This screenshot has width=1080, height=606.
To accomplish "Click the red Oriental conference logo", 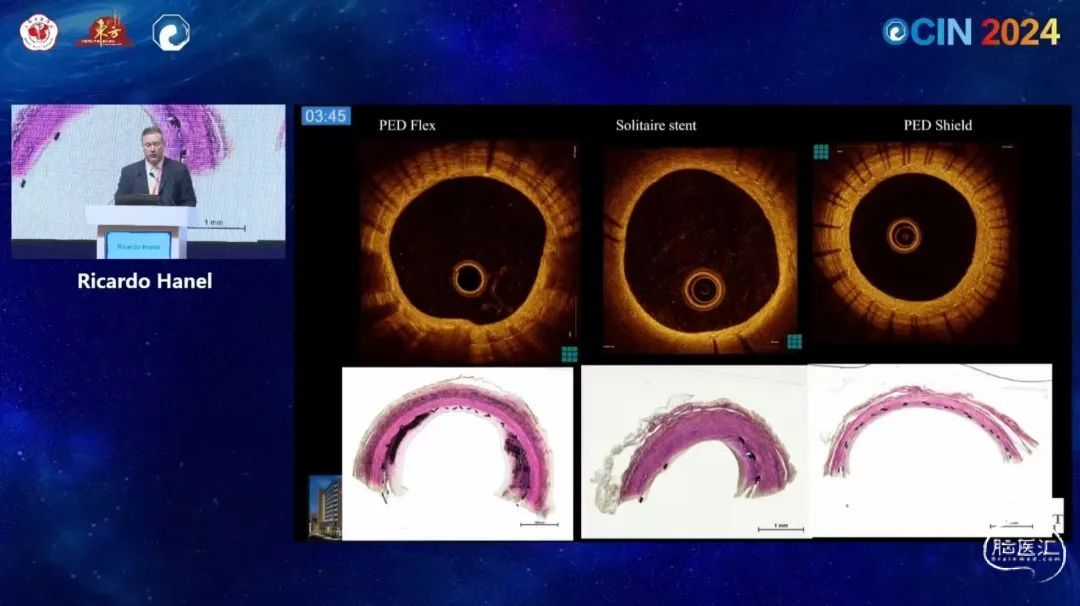I will pyautogui.click(x=105, y=32).
